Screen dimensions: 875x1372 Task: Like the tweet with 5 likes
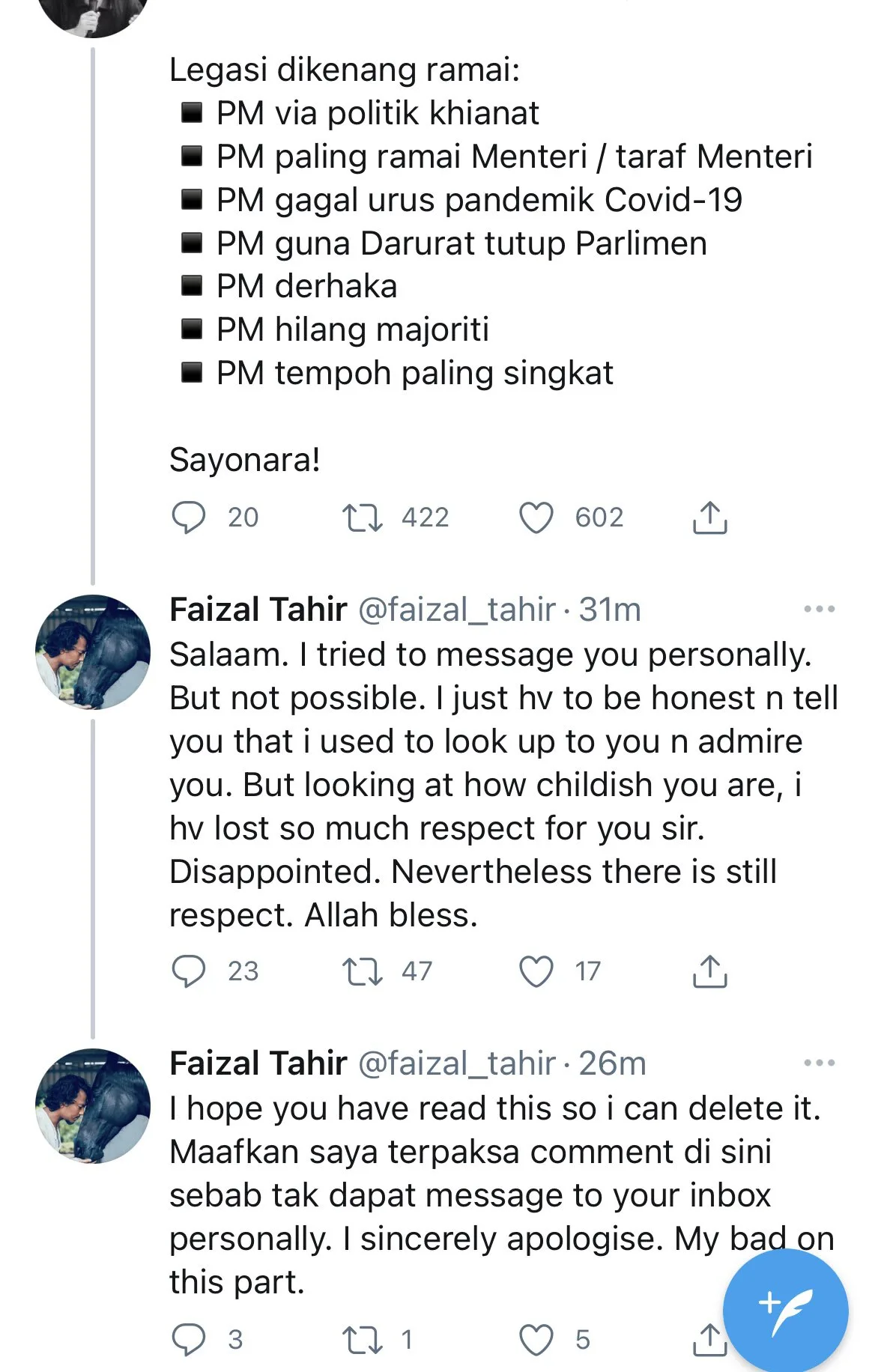click(536, 1340)
